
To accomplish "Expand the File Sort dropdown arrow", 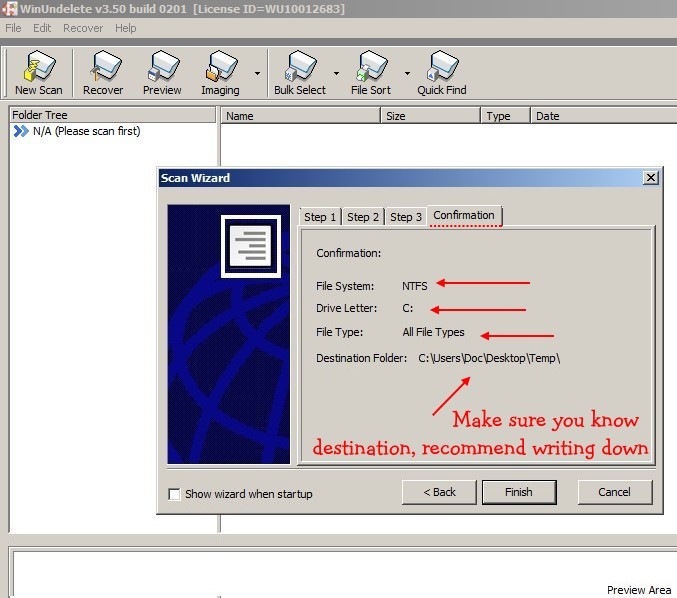I will pyautogui.click(x=407, y=73).
